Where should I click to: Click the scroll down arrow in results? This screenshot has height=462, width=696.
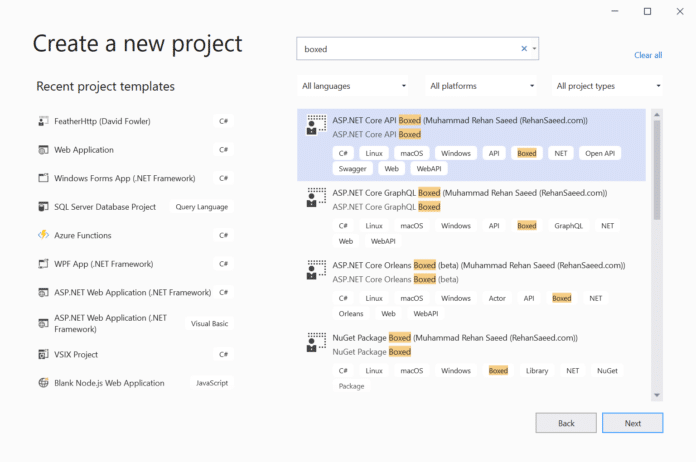[x=657, y=395]
